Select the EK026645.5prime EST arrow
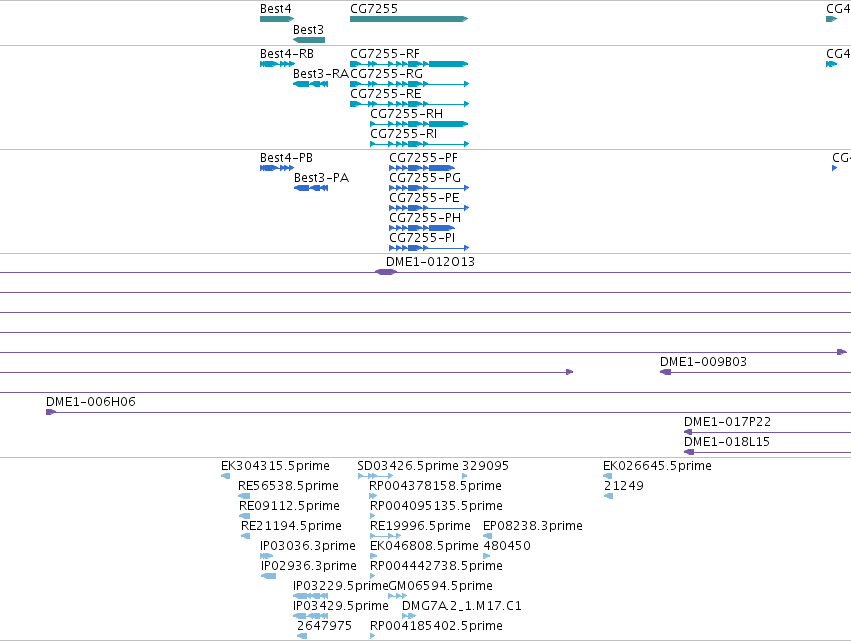This screenshot has width=851, height=641. 608,476
